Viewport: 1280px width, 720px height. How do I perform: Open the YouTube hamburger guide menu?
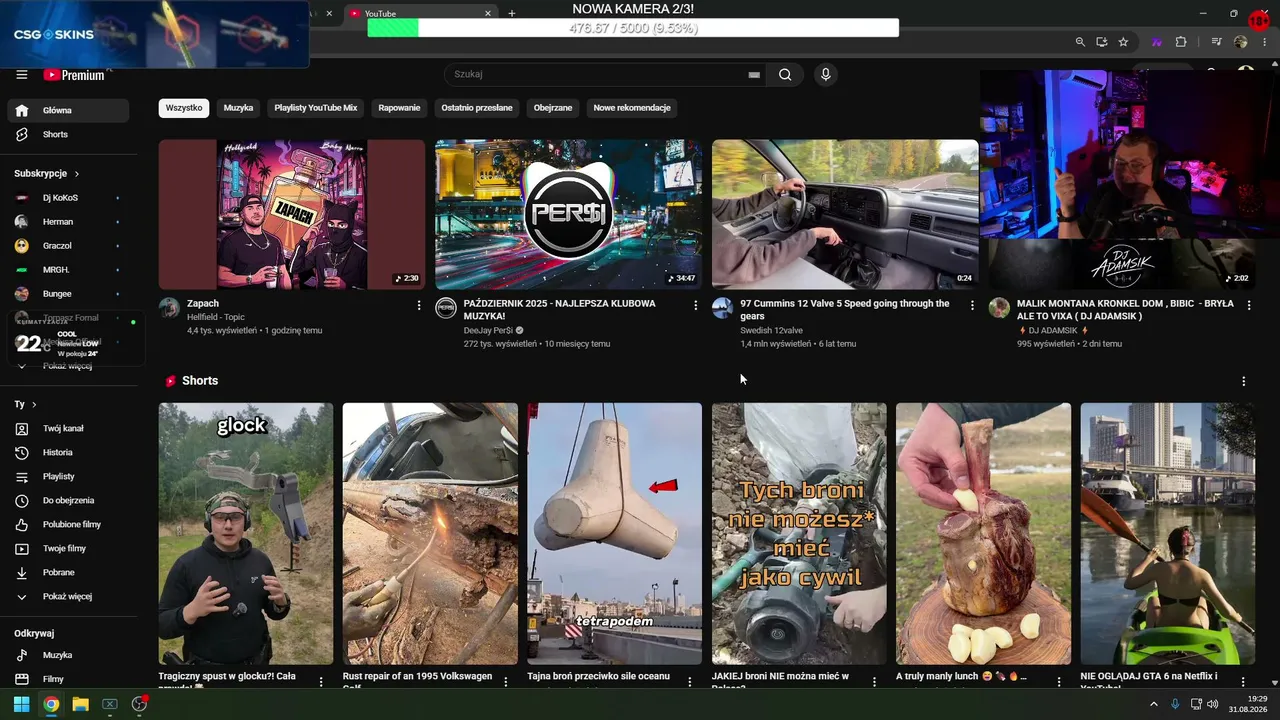click(x=22, y=75)
